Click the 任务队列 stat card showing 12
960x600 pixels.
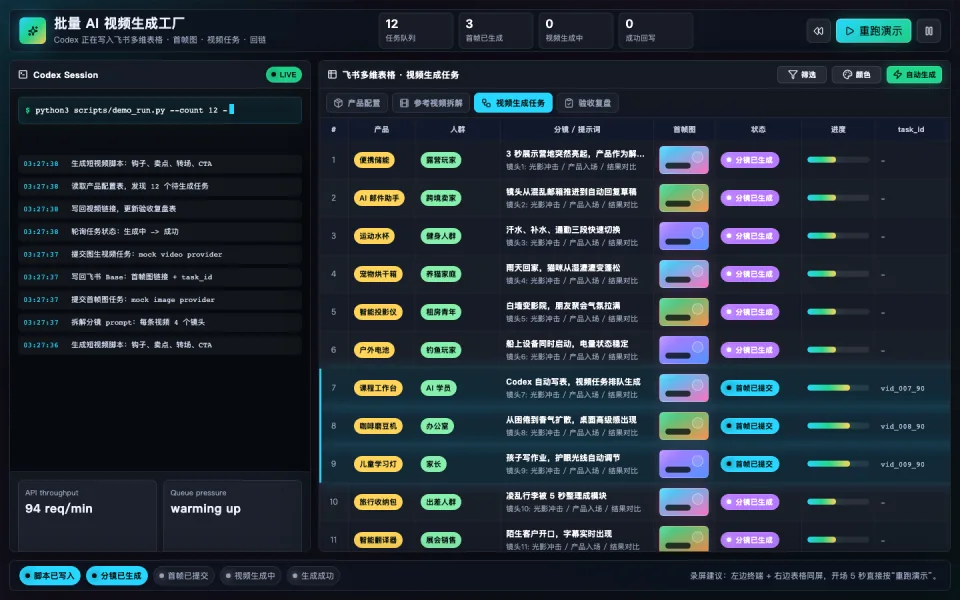point(416,31)
